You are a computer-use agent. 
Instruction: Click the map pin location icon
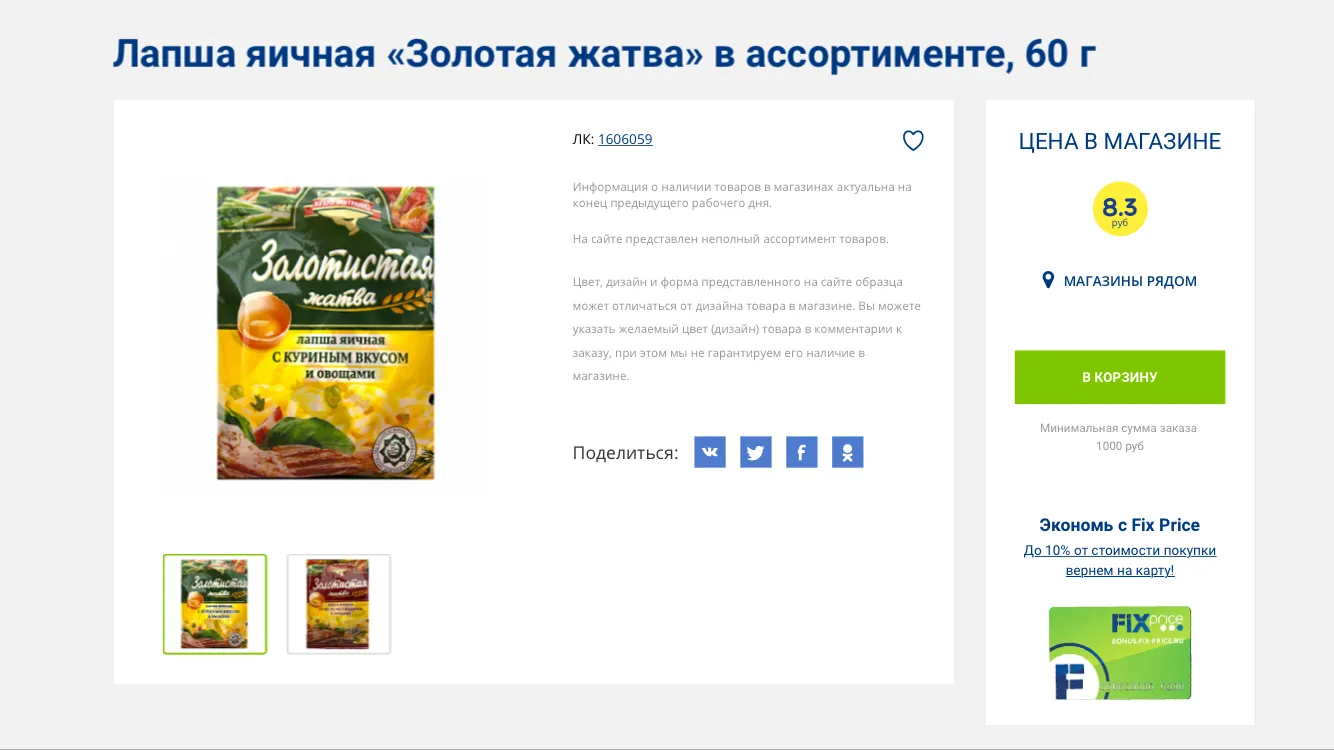(x=1048, y=280)
